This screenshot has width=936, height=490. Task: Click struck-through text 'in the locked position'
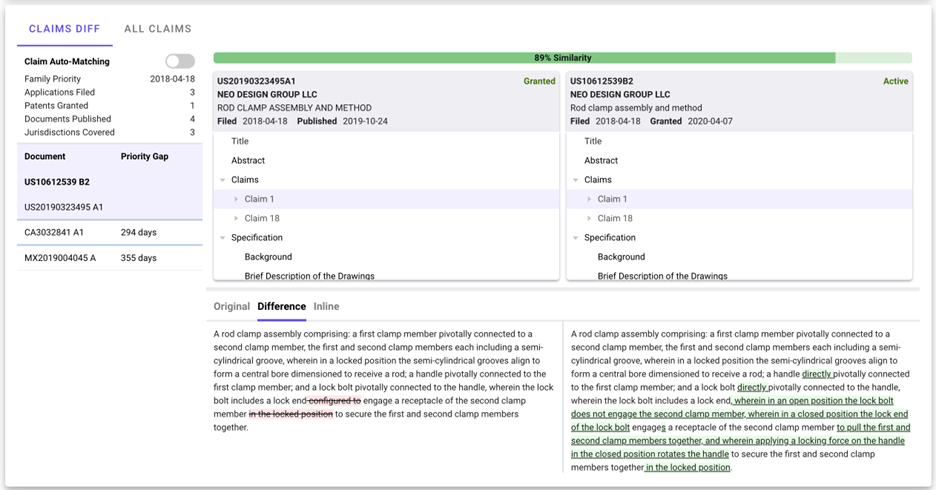click(291, 414)
